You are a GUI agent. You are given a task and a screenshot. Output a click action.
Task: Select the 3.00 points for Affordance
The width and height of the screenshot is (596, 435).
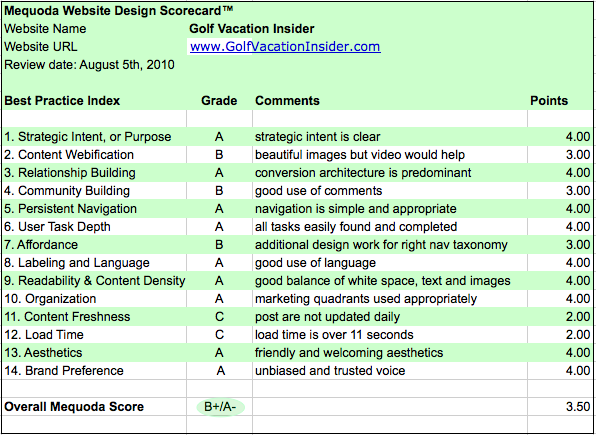578,244
